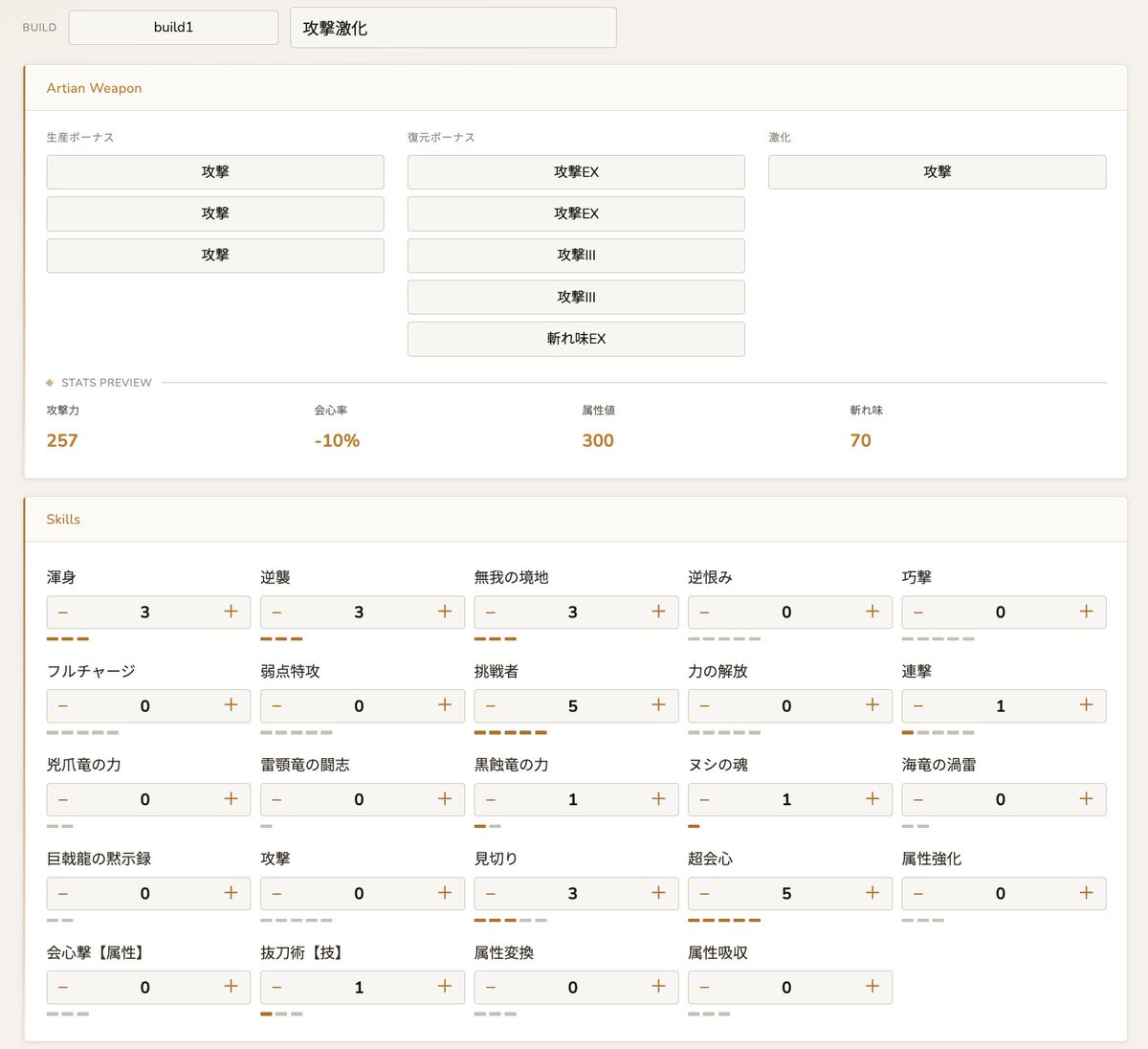
Task: Increase フルチャージ skill with plus
Action: 231,705
